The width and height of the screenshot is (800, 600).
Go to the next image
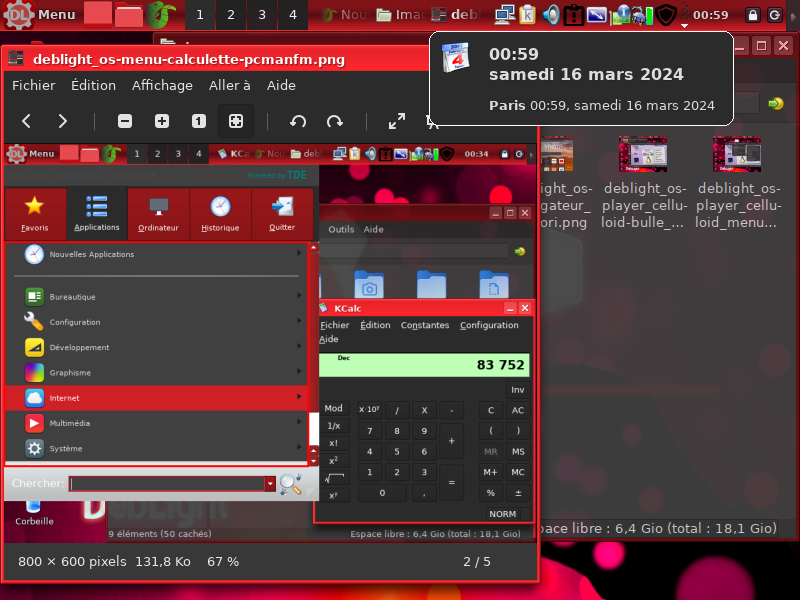(62, 121)
